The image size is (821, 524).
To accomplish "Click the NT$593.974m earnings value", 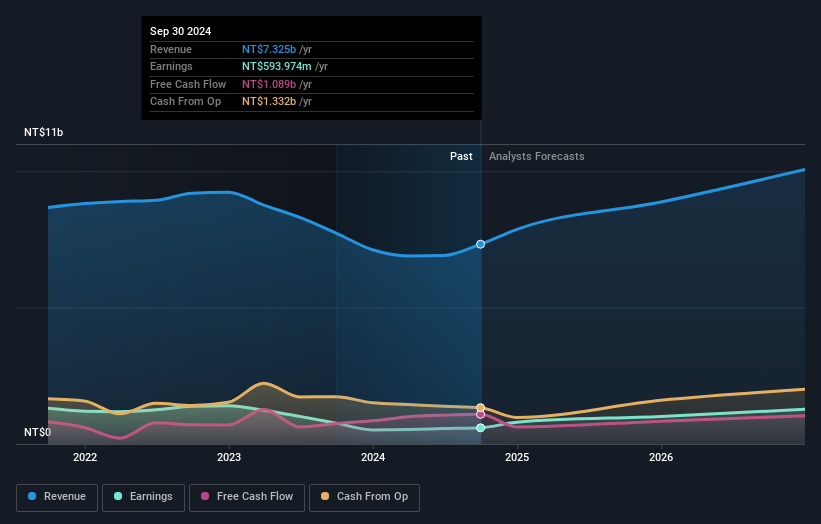I will point(276,66).
